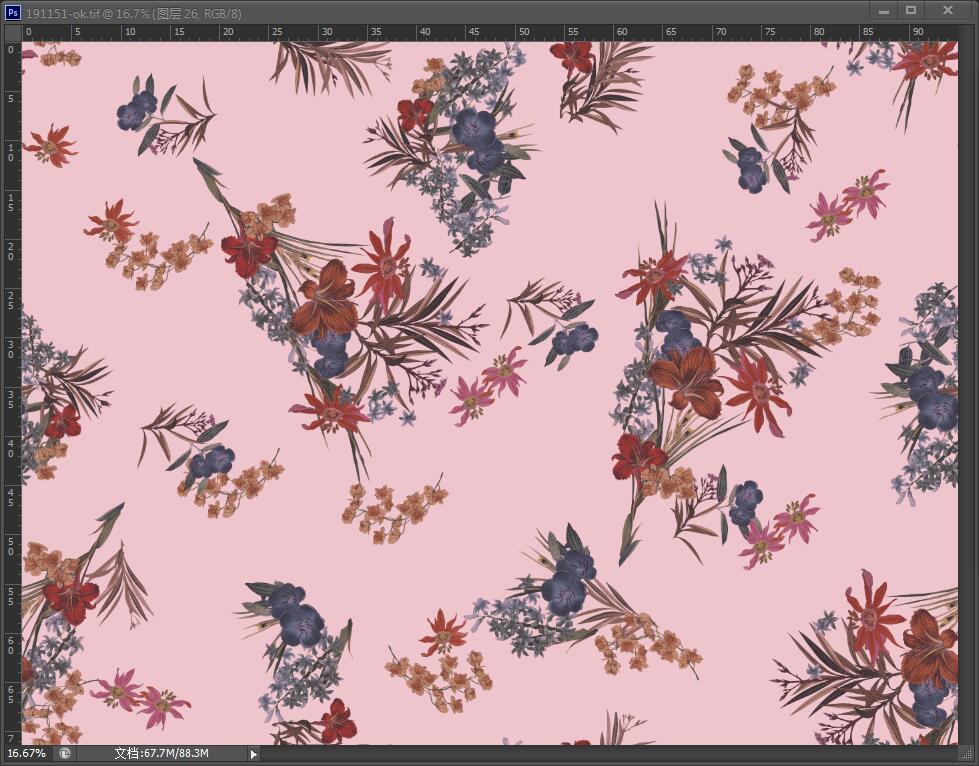Click the zoom percentage field showing 16.67%
979x766 pixels.
click(27, 753)
